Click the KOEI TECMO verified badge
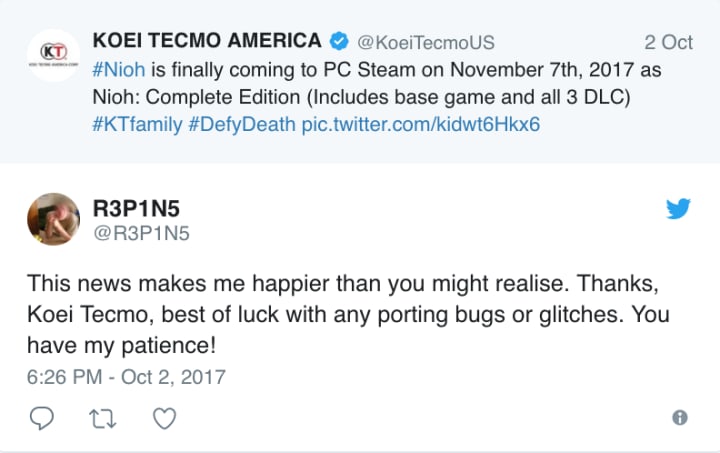Image resolution: width=720 pixels, height=453 pixels. [339, 42]
